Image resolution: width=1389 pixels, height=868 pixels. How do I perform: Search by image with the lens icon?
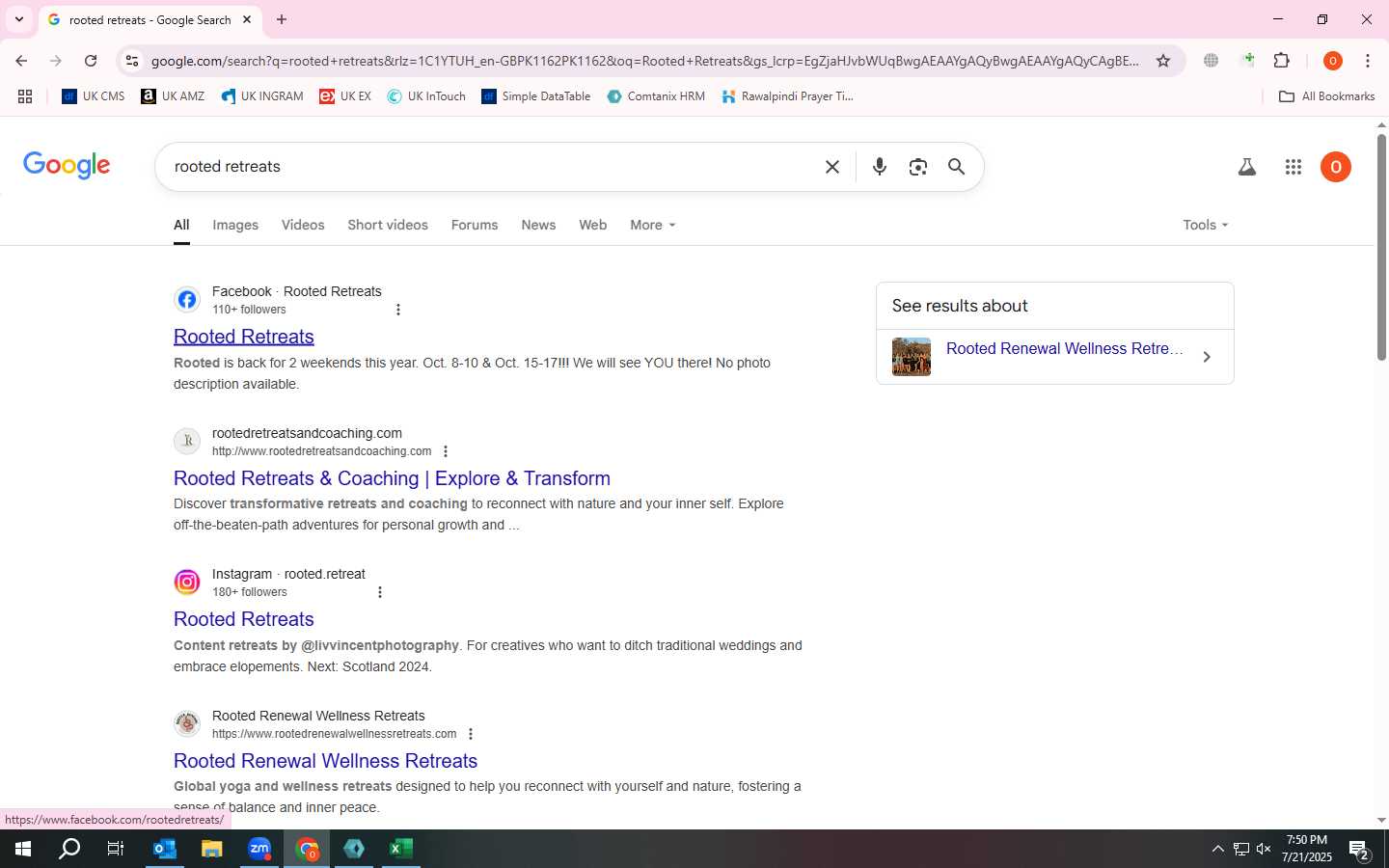point(918,167)
